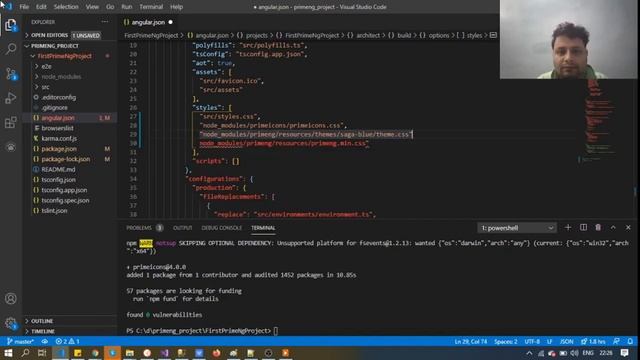Click Ln 29, Col 74 in status bar
This screenshot has width=640, height=360.
click(471, 341)
